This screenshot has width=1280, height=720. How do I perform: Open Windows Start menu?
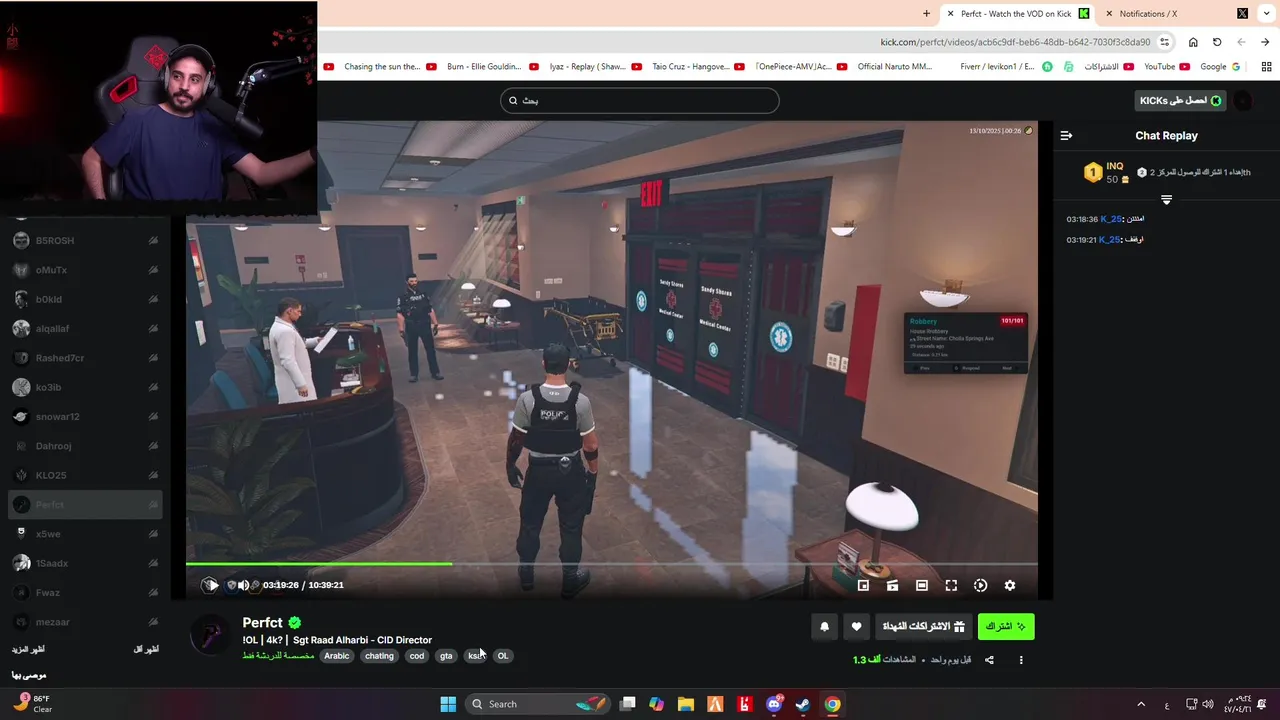click(448, 704)
